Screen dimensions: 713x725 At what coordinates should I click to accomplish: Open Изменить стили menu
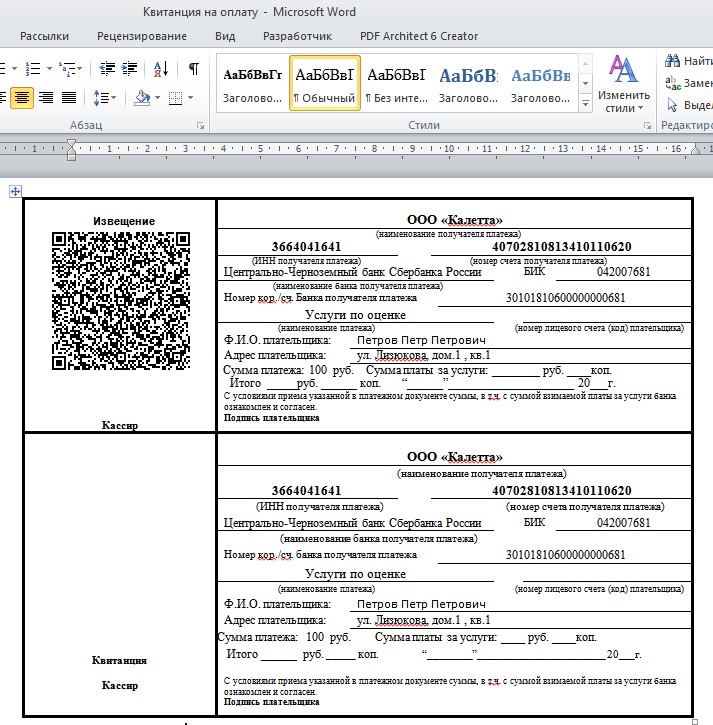tap(624, 84)
